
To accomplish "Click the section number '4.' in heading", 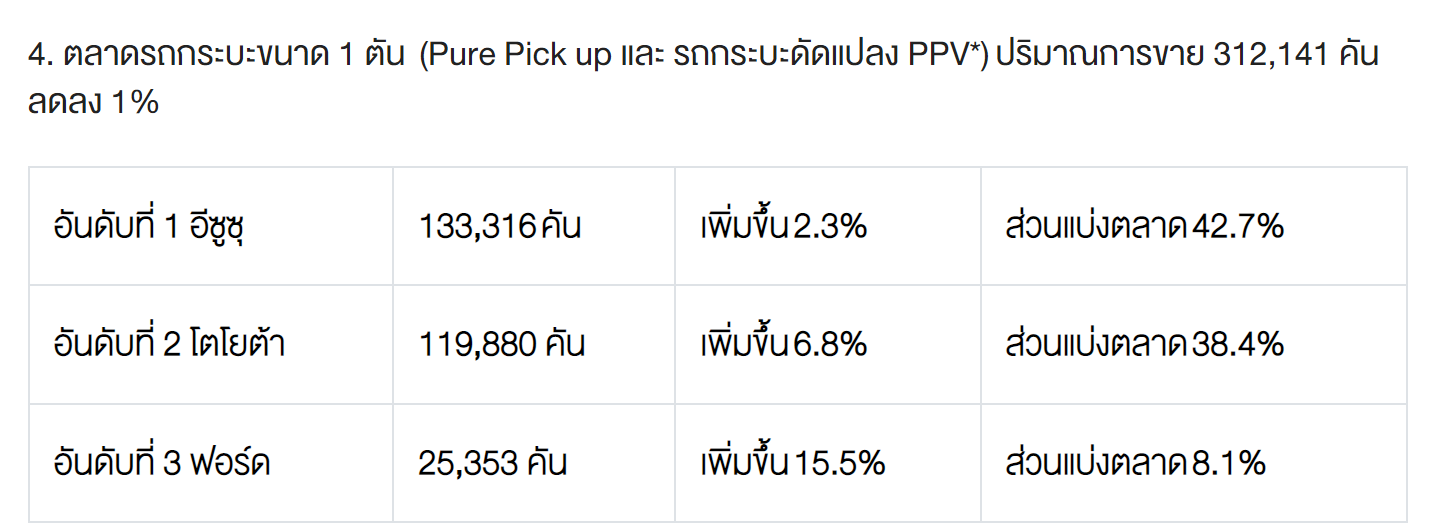I will [40, 55].
